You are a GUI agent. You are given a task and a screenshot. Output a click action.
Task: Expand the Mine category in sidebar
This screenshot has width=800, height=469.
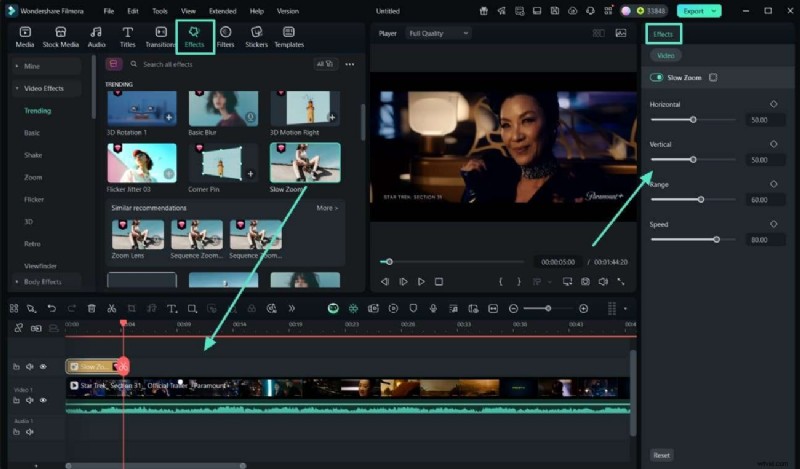(32, 66)
